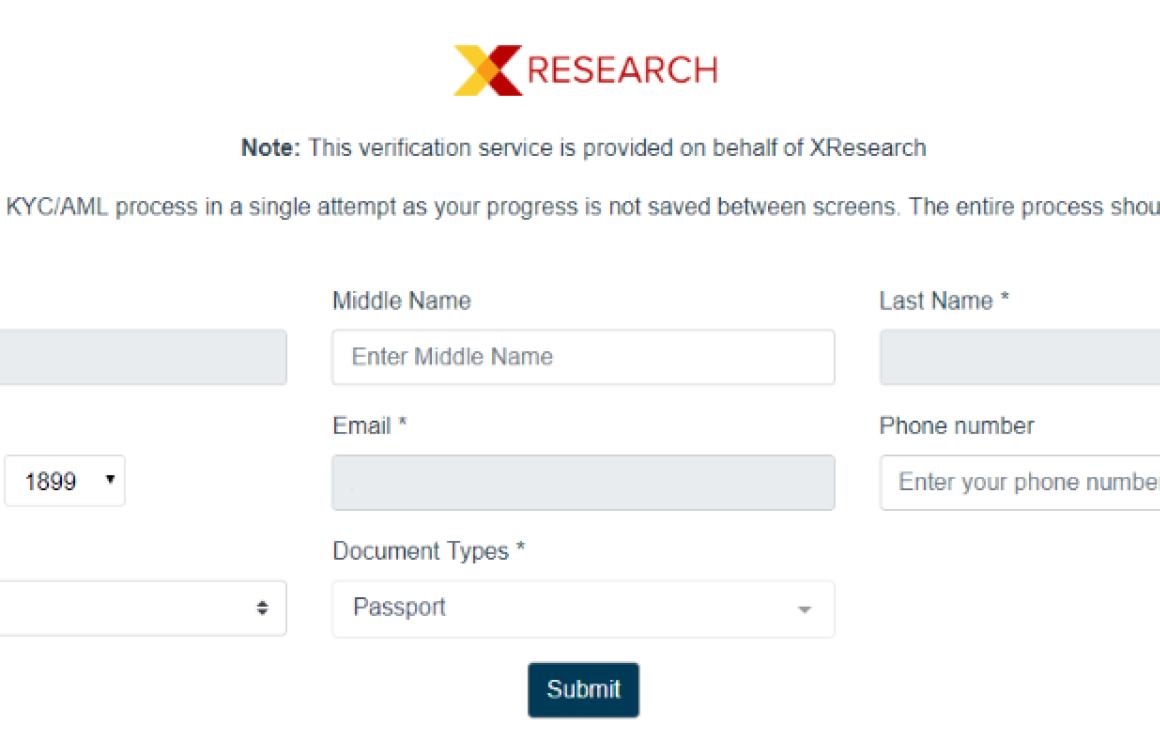The image size is (1160, 740).
Task: Select the greyed-out Email field
Action: click(583, 482)
